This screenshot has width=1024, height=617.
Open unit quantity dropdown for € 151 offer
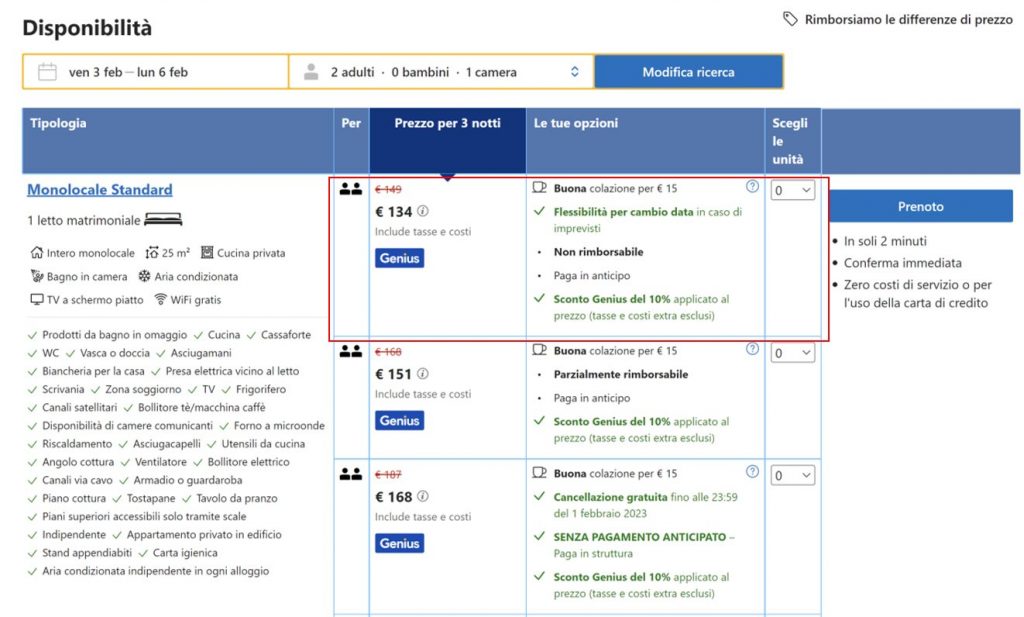792,353
